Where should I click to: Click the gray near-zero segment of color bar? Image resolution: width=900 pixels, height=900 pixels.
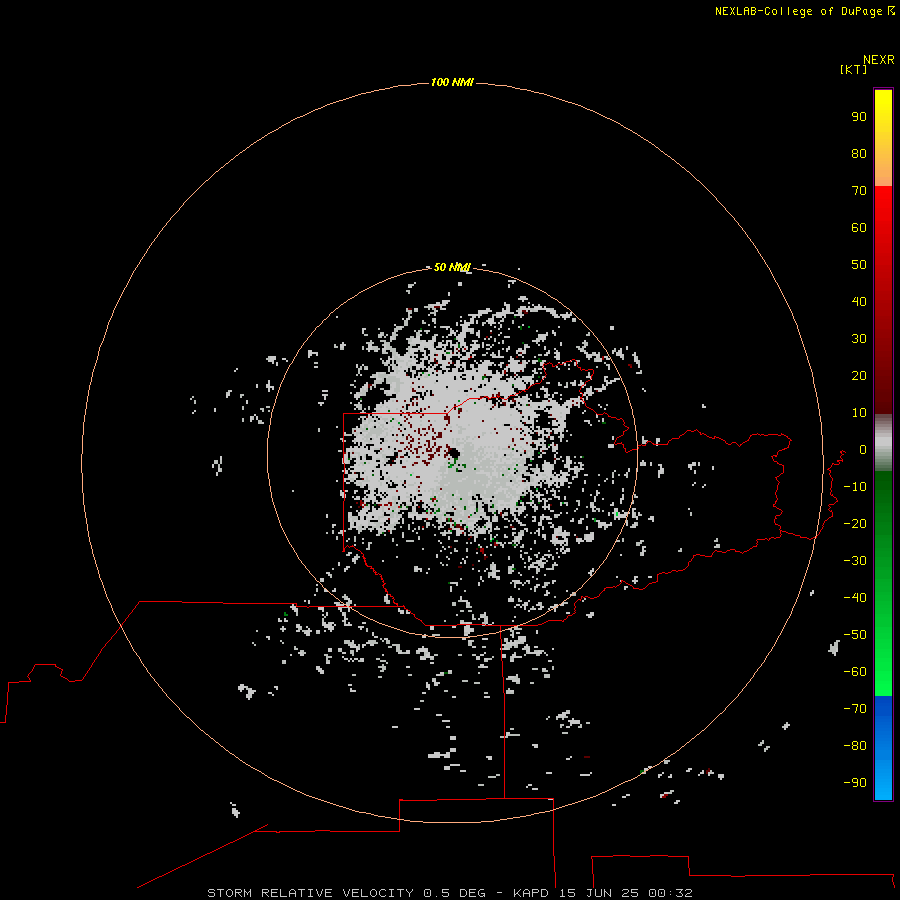[883, 443]
